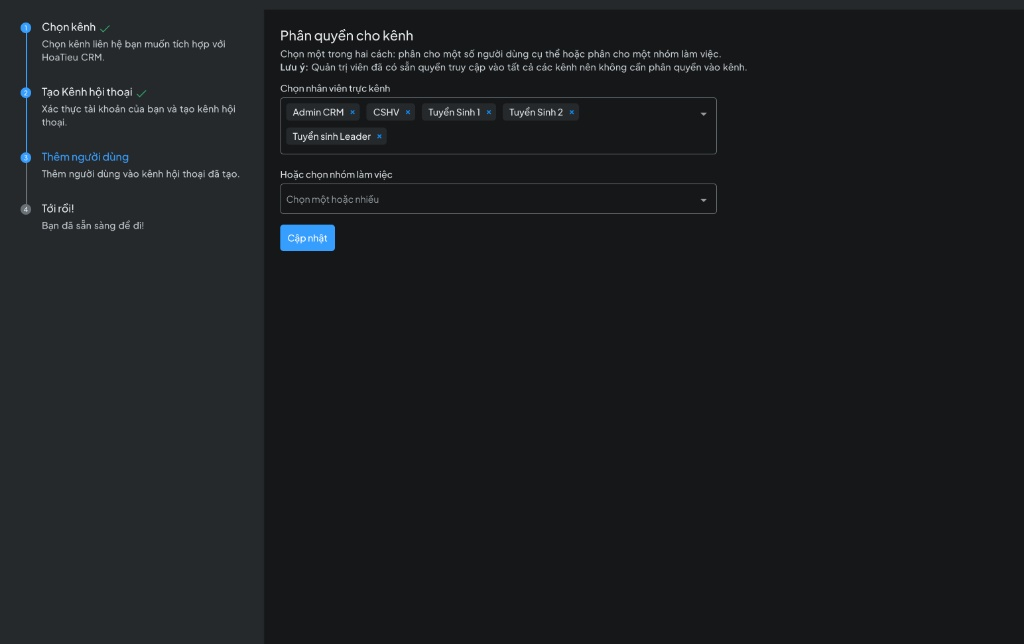Open the Hoặc chọn nhóm làm việc dropdown arrow

point(703,200)
